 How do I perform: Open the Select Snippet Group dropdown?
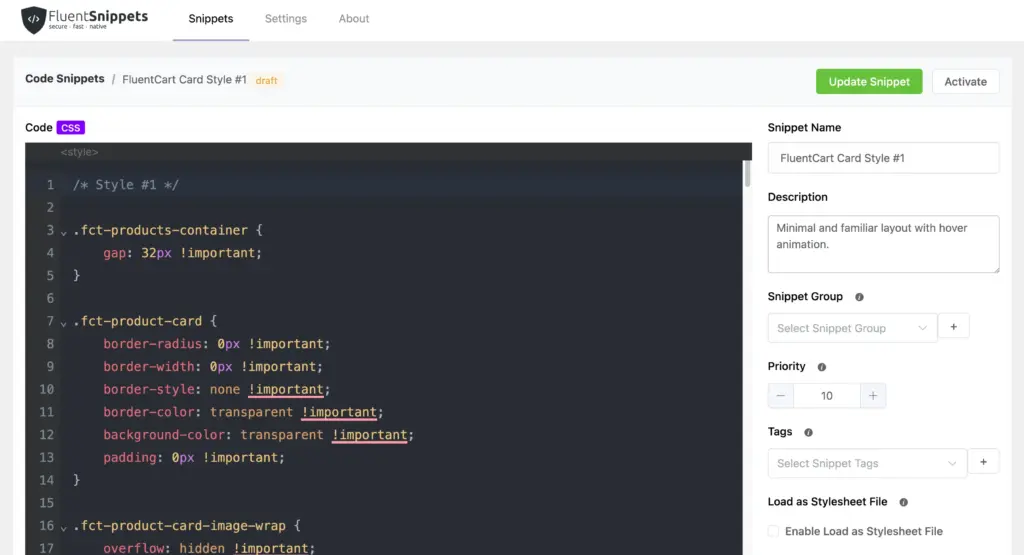(x=852, y=328)
